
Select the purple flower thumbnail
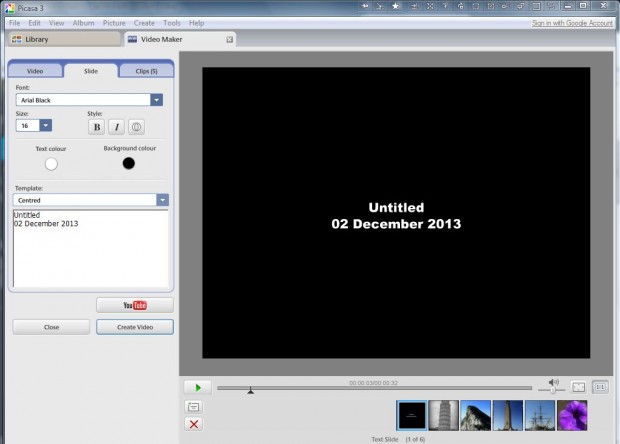[572, 415]
